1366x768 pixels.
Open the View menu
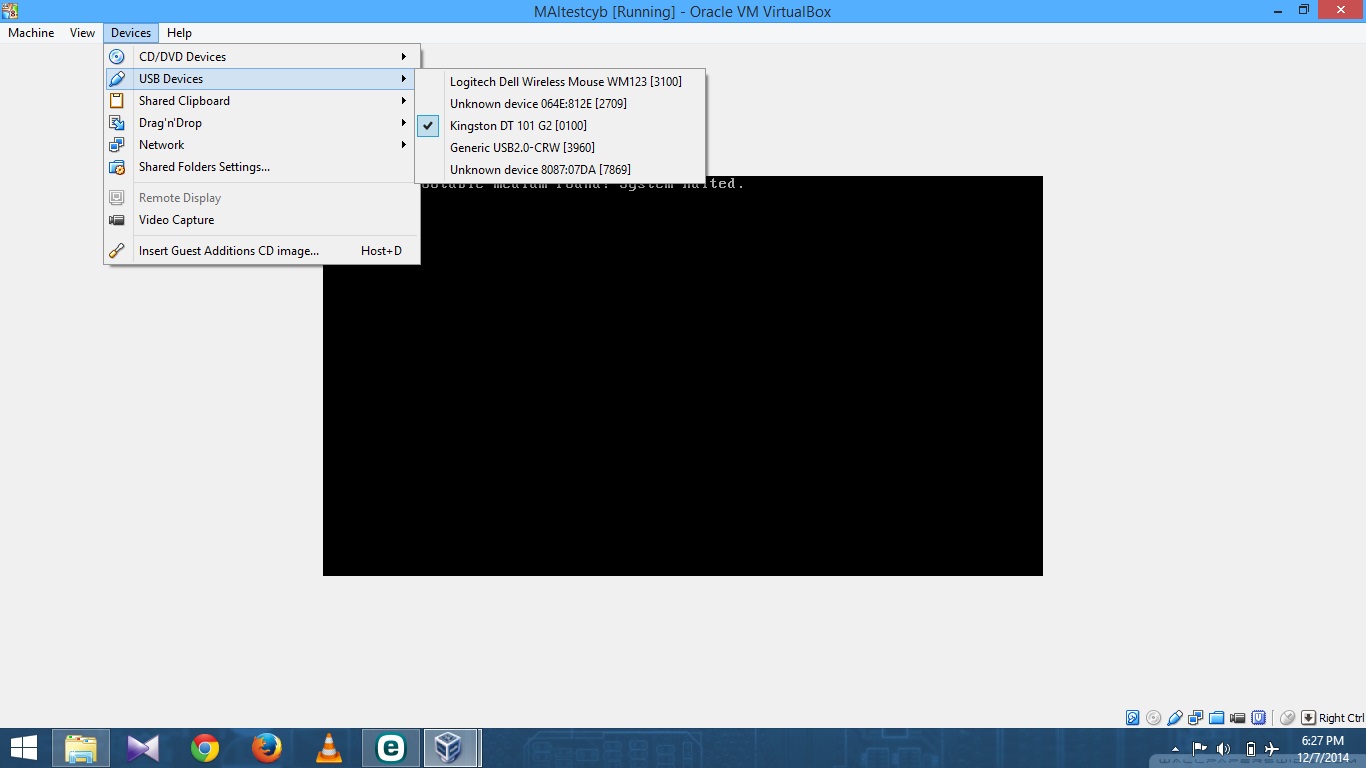[x=83, y=33]
